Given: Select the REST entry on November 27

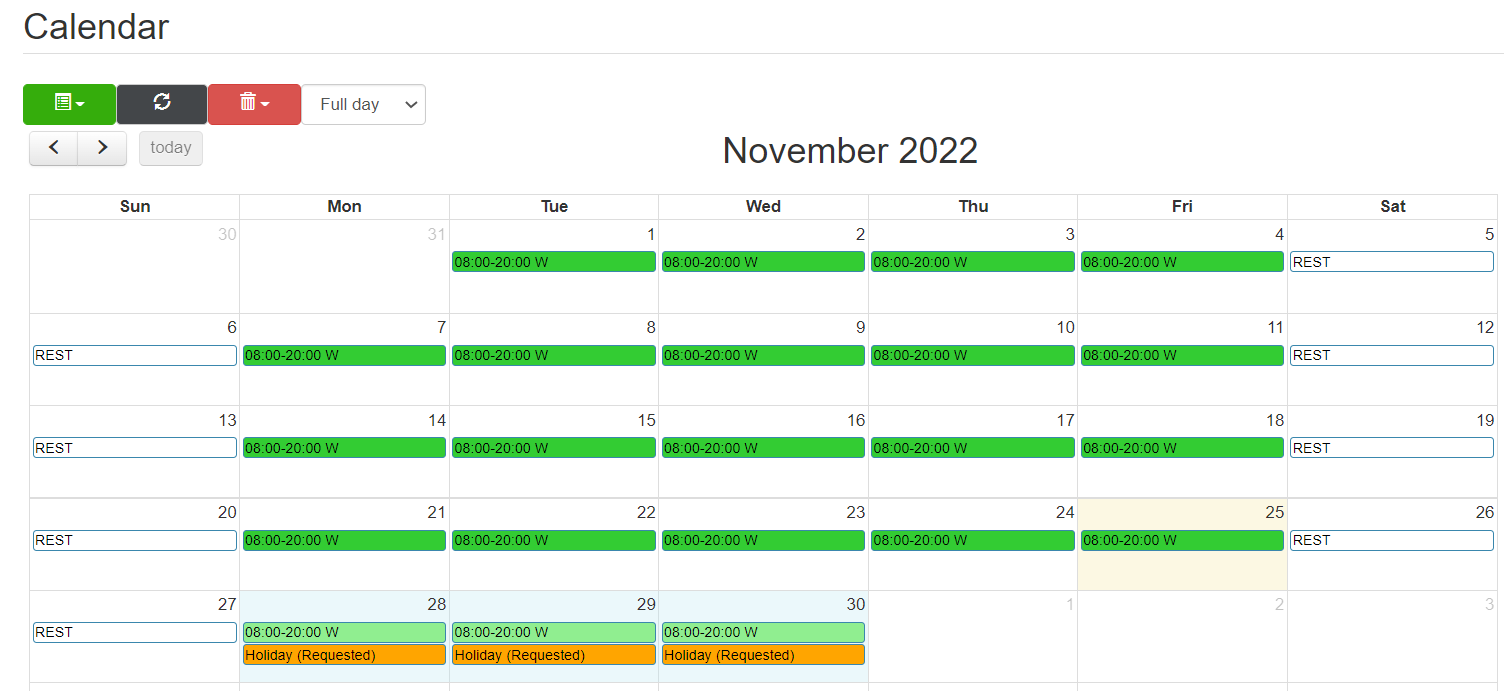Looking at the screenshot, I should coord(134,632).
